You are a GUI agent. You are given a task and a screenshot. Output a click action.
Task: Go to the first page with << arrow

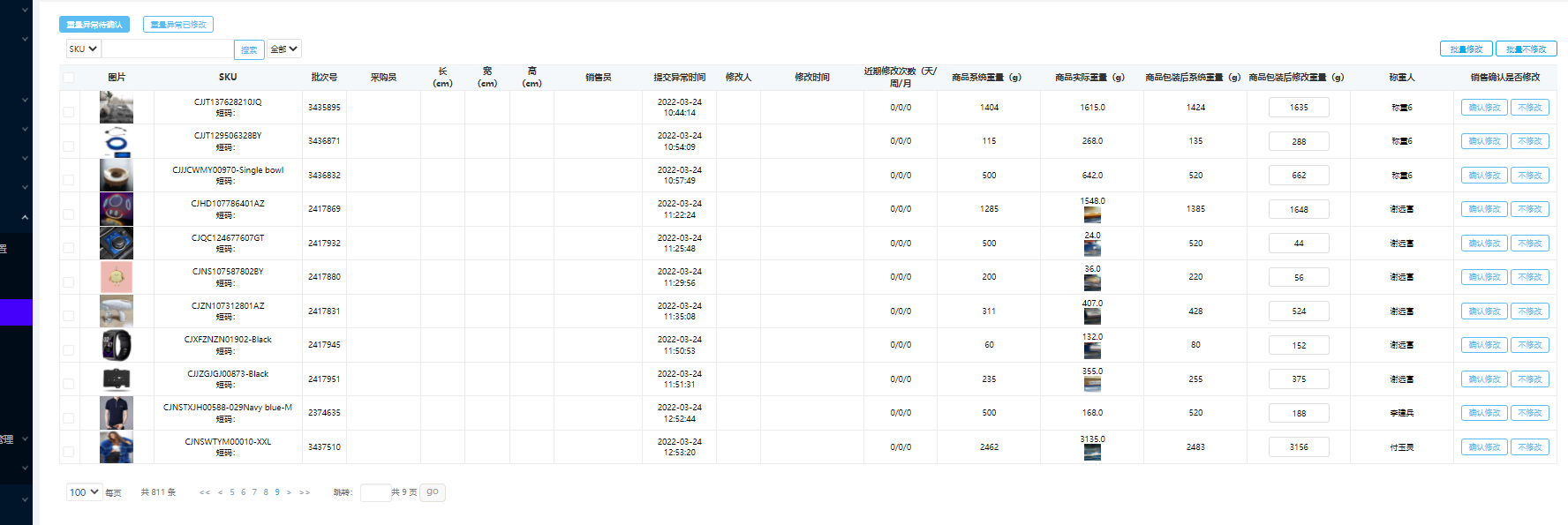click(205, 492)
